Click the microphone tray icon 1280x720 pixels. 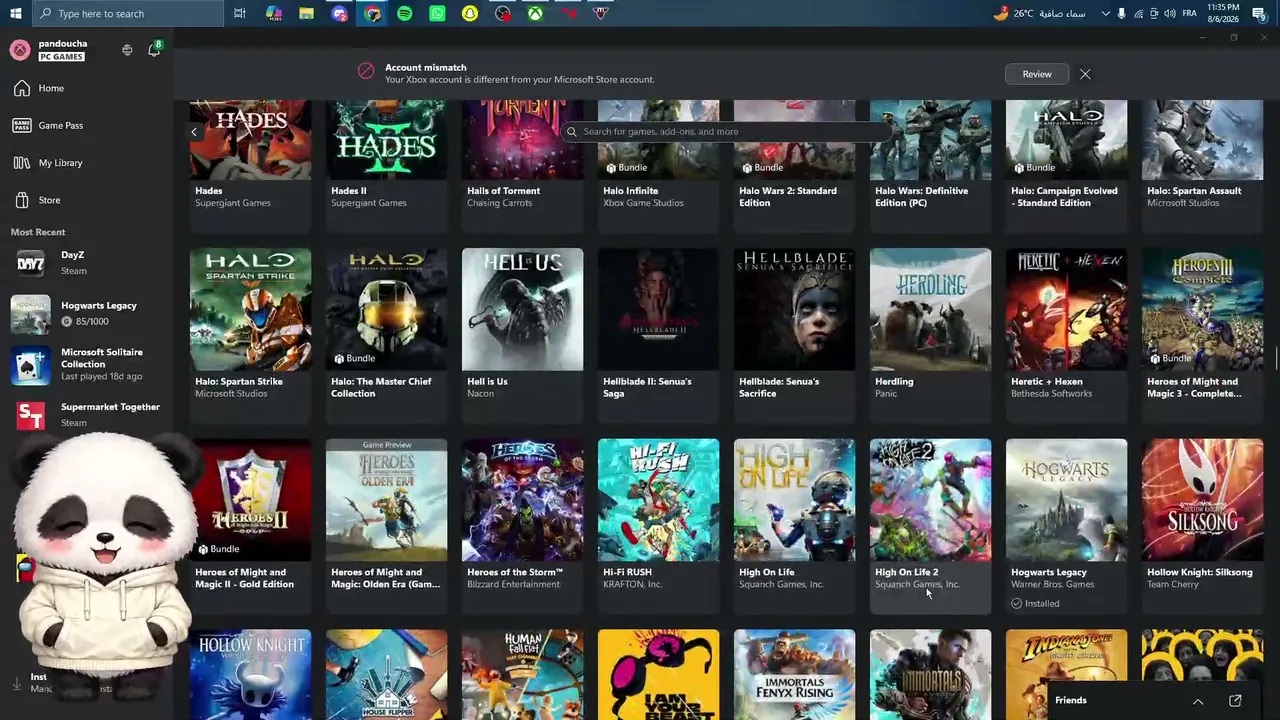[x=1121, y=13]
